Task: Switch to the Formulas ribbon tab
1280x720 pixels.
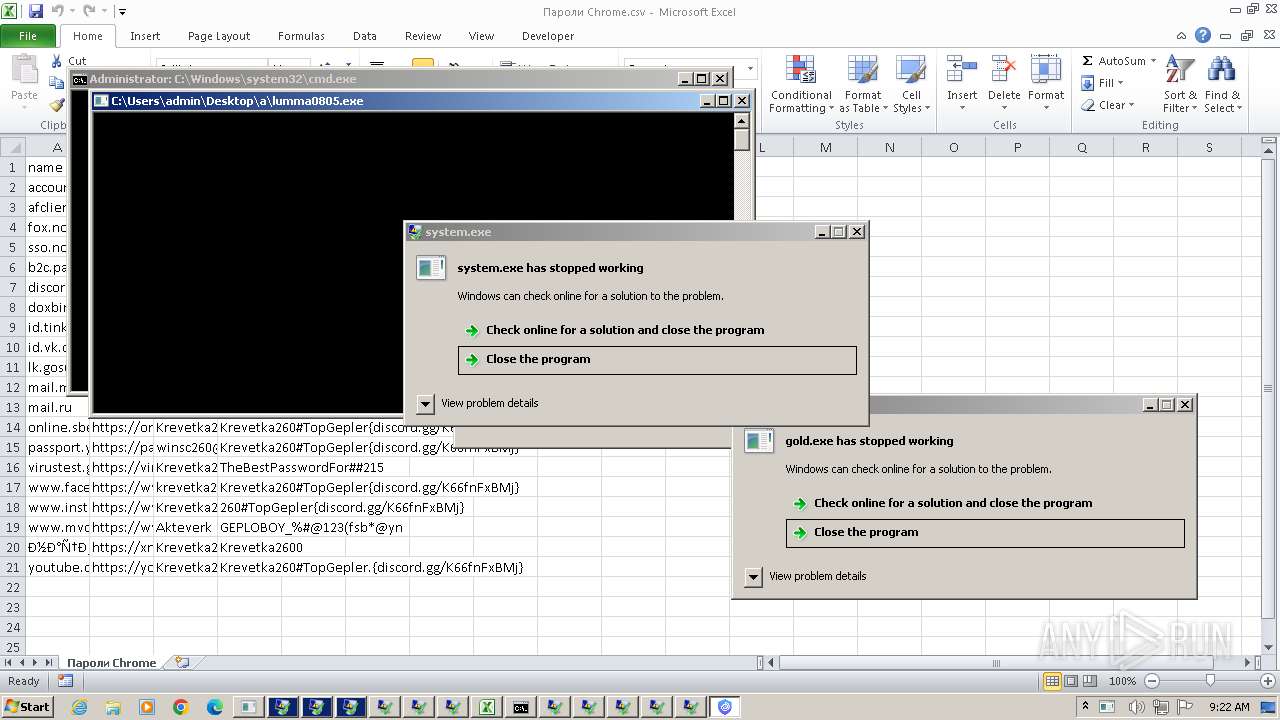Action: [x=301, y=36]
